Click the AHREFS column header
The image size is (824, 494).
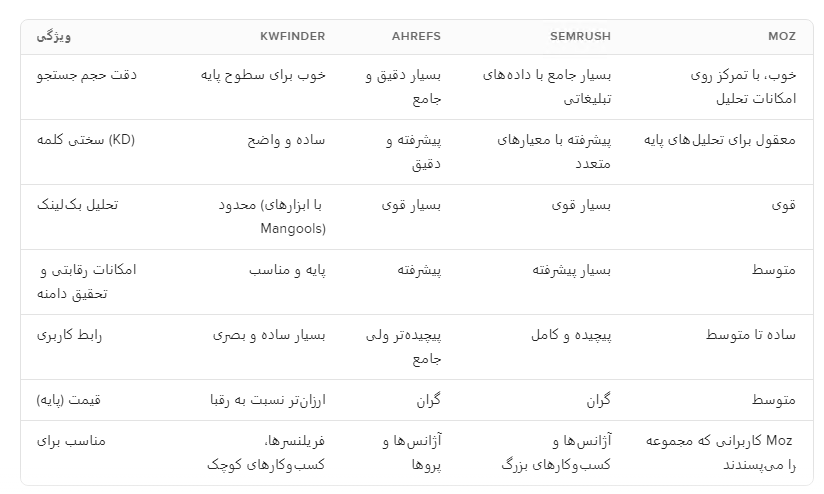pyautogui.click(x=416, y=36)
